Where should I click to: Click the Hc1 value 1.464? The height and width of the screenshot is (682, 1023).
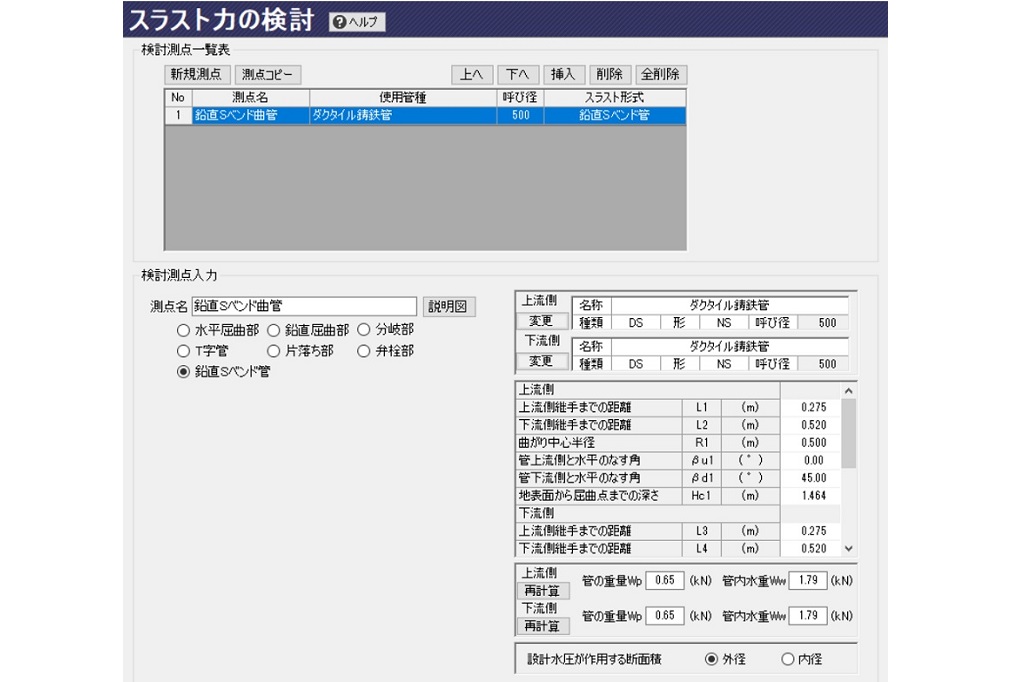coord(810,495)
